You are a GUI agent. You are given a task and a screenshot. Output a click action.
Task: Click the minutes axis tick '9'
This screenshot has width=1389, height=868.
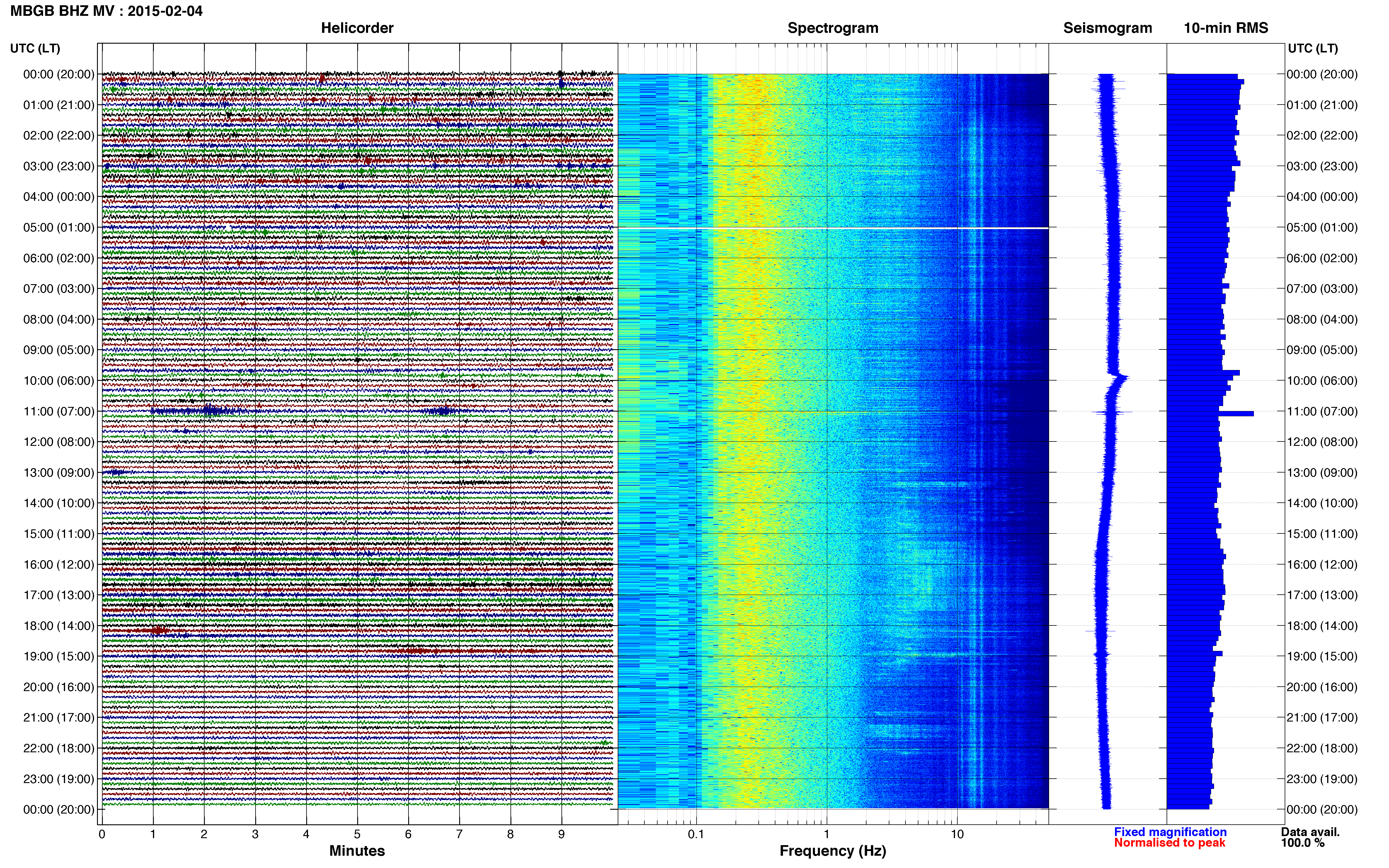[x=561, y=834]
